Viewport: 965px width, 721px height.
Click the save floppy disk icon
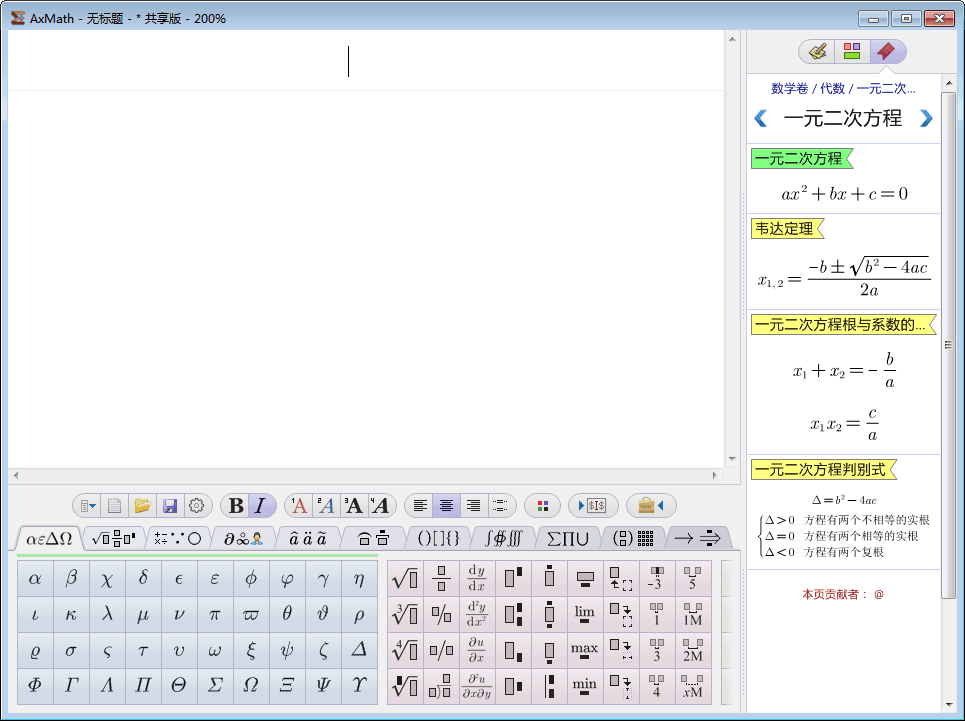click(x=170, y=506)
